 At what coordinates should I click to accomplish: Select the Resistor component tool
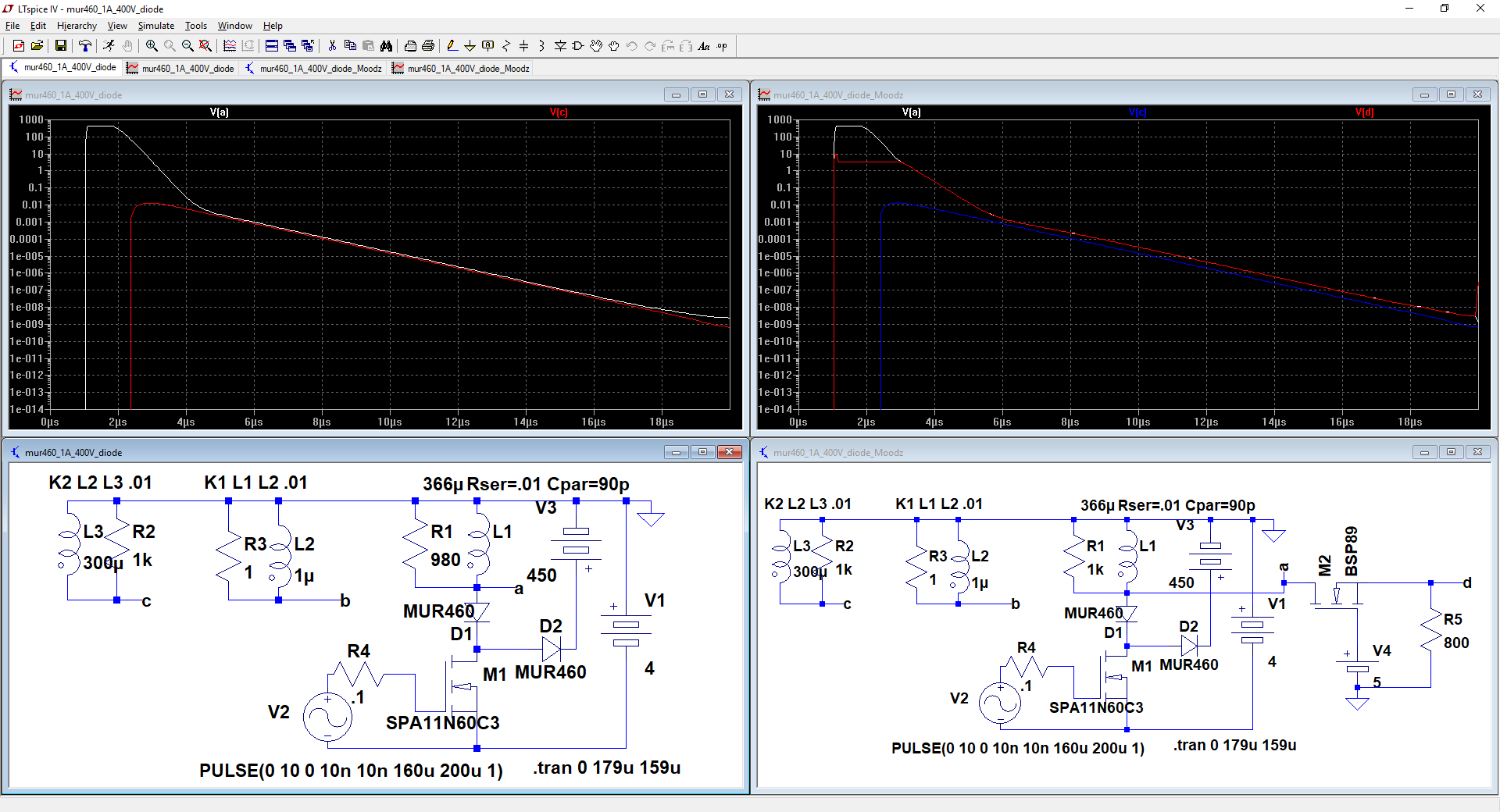pyautogui.click(x=505, y=46)
